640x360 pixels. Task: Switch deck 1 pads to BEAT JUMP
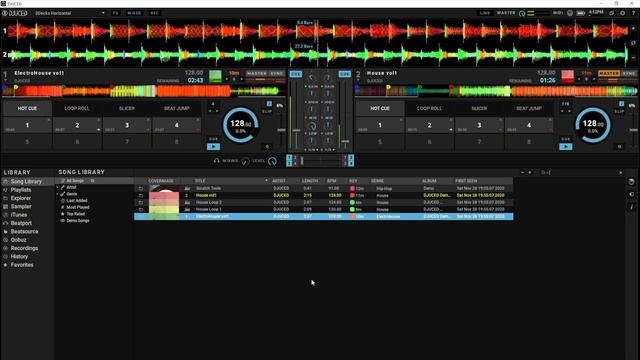[176, 108]
